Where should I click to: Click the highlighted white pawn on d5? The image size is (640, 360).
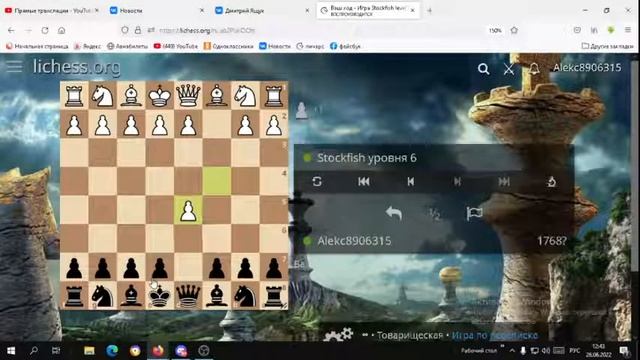188,210
